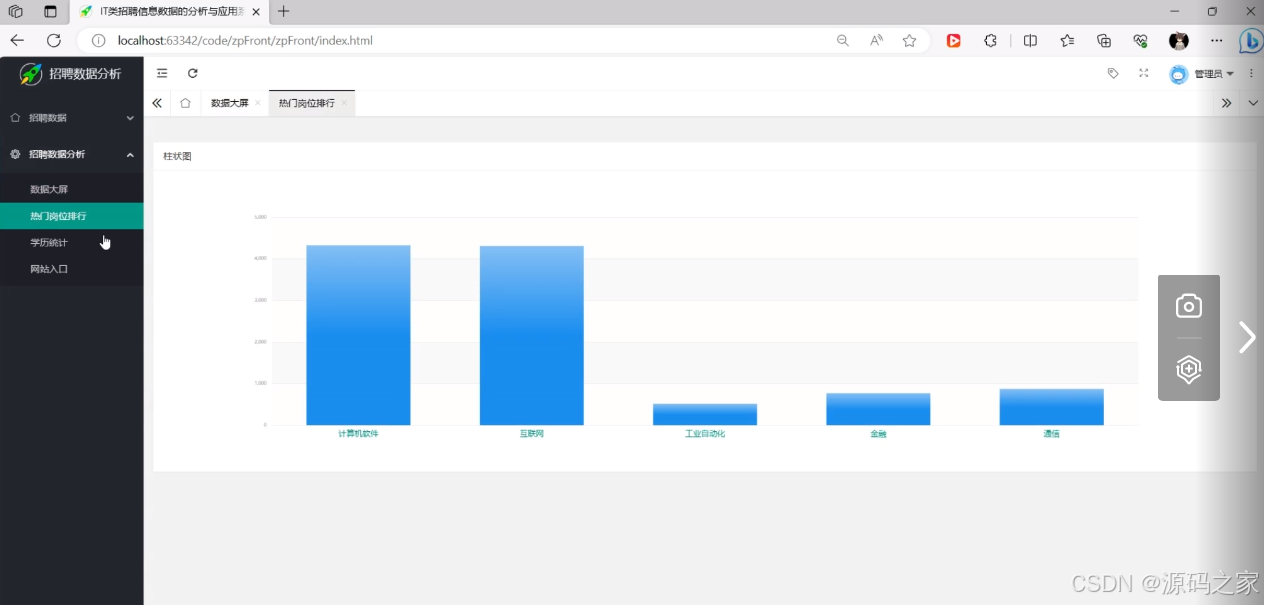Toggle split screen browser icon
Viewport: 1264px width, 605px height.
click(x=1030, y=41)
